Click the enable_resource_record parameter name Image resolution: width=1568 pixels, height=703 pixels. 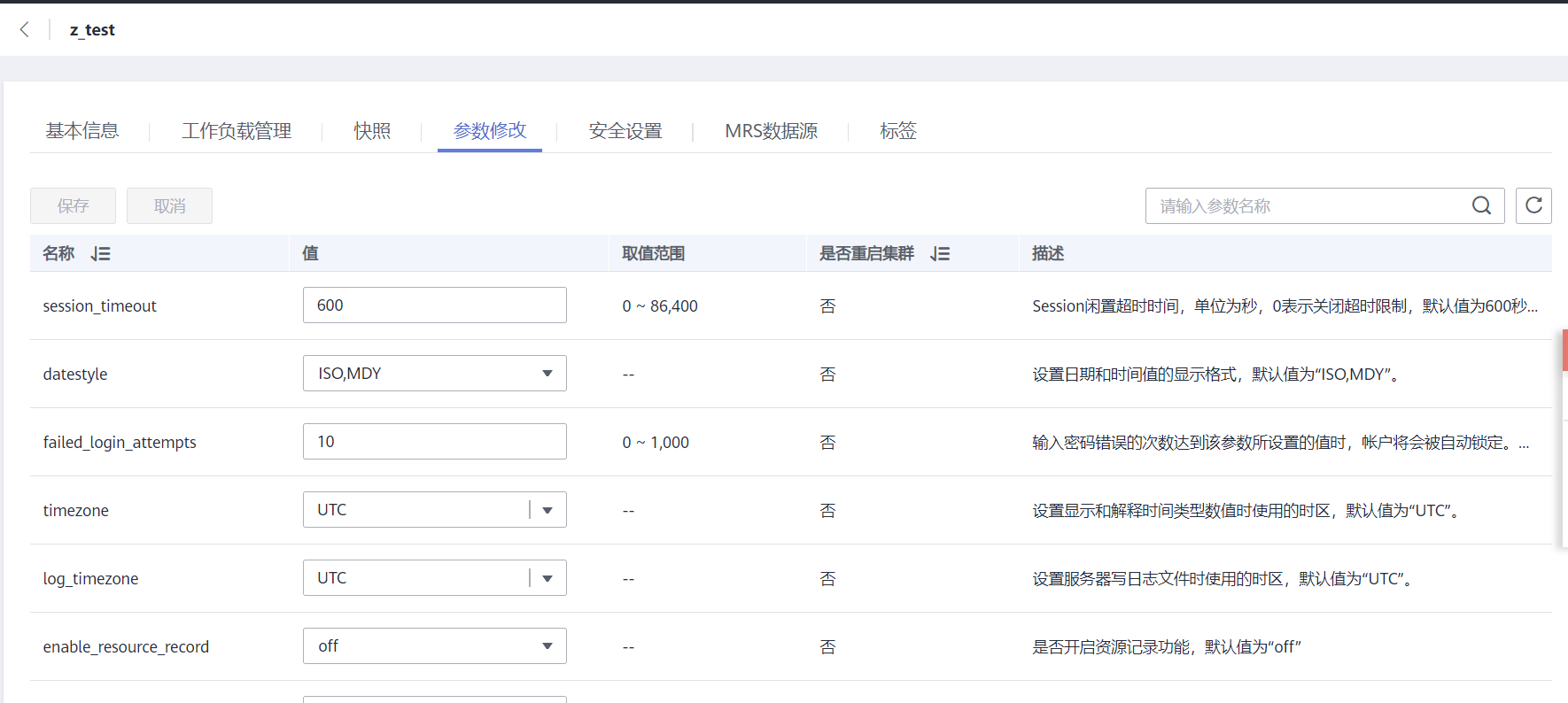(x=126, y=646)
